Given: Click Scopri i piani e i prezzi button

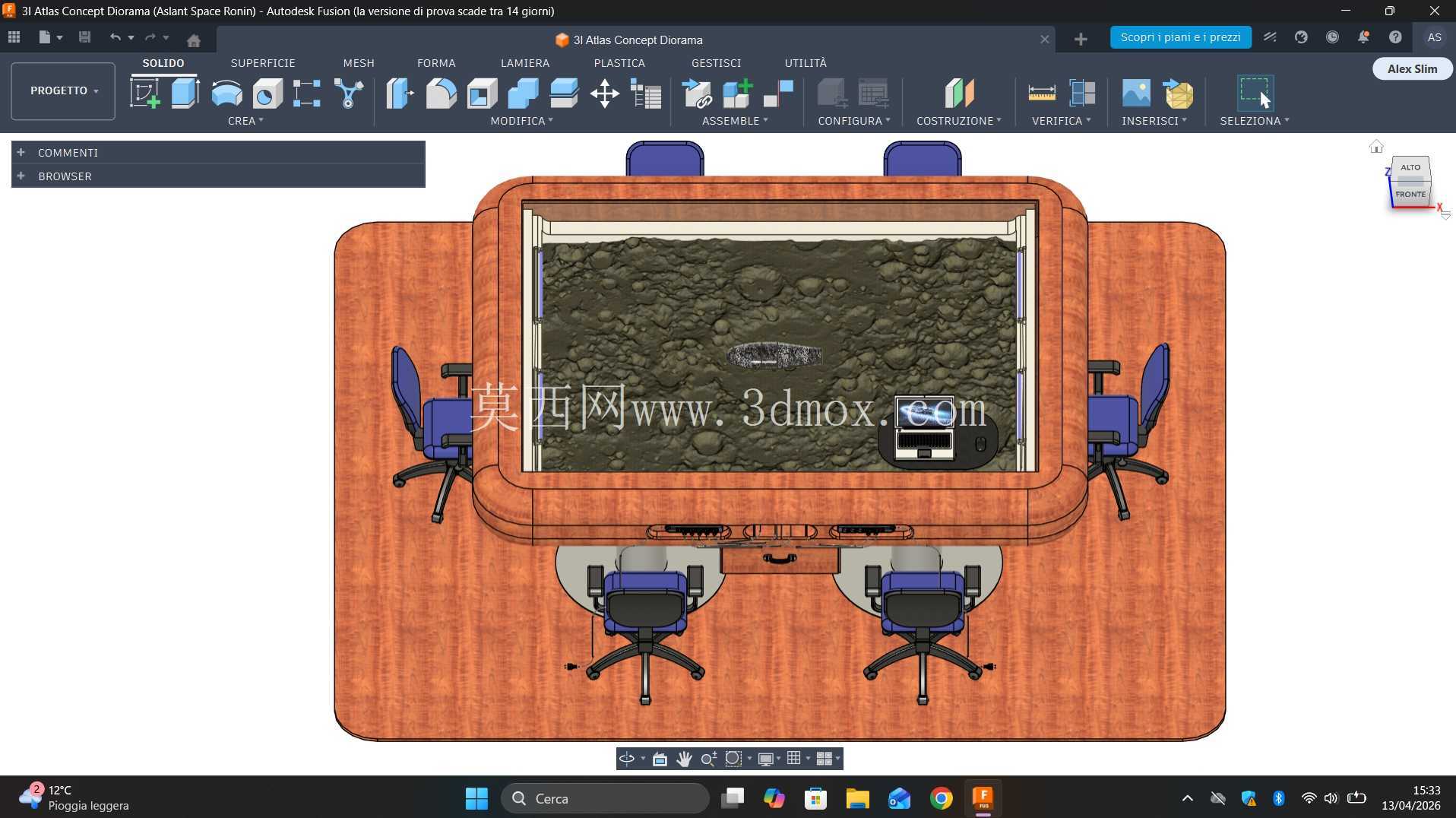Looking at the screenshot, I should click(x=1180, y=37).
